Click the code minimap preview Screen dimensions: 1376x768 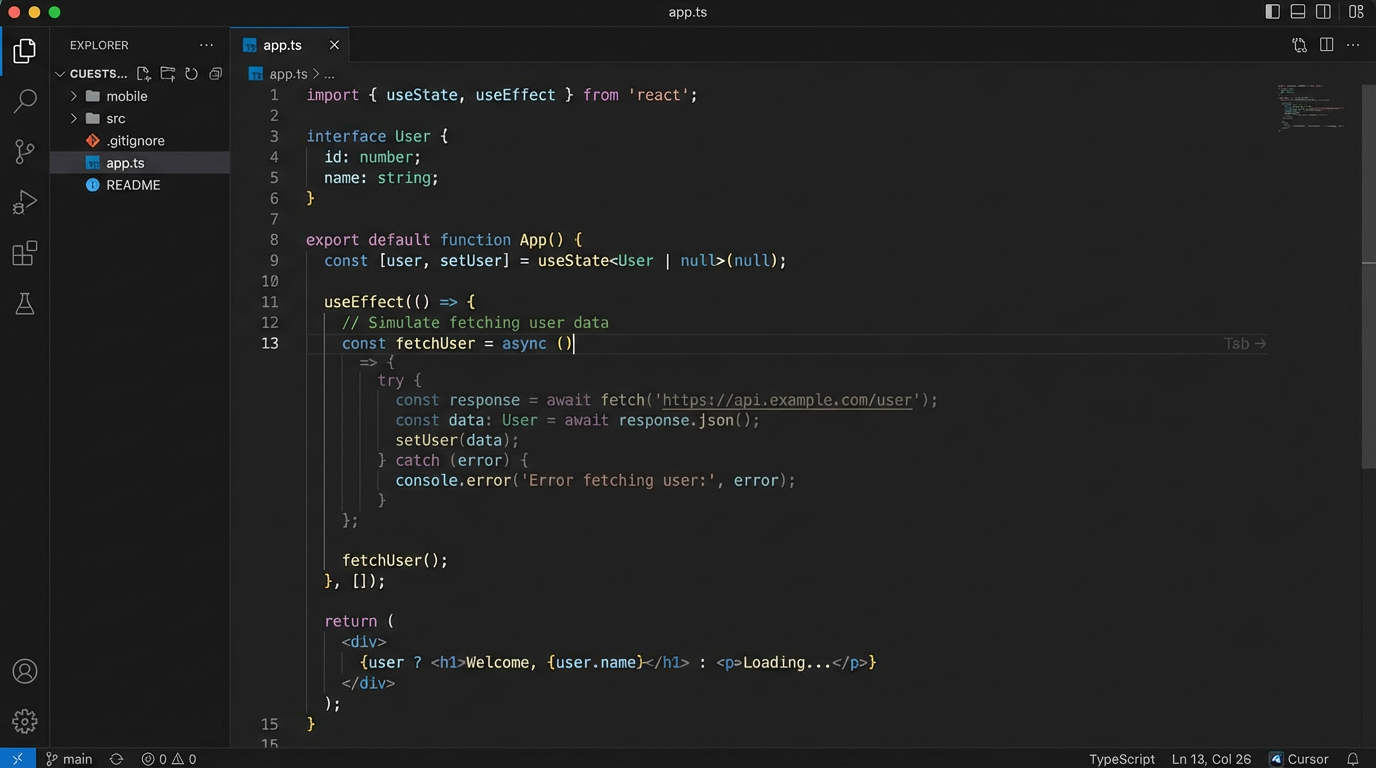pos(1310,107)
